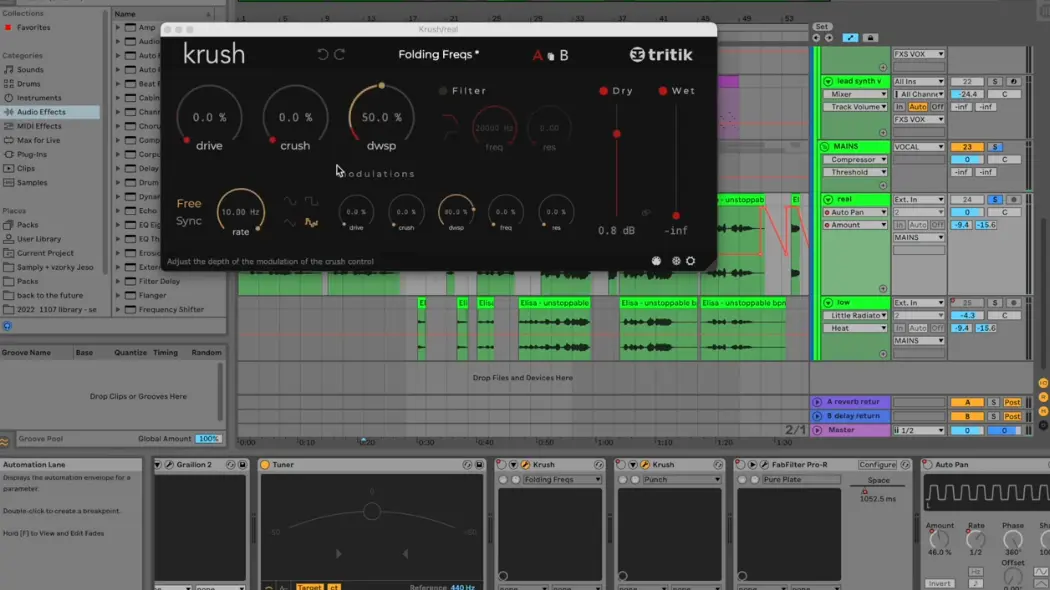Switch LFO mode to Free
1050x590 pixels.
(x=189, y=204)
